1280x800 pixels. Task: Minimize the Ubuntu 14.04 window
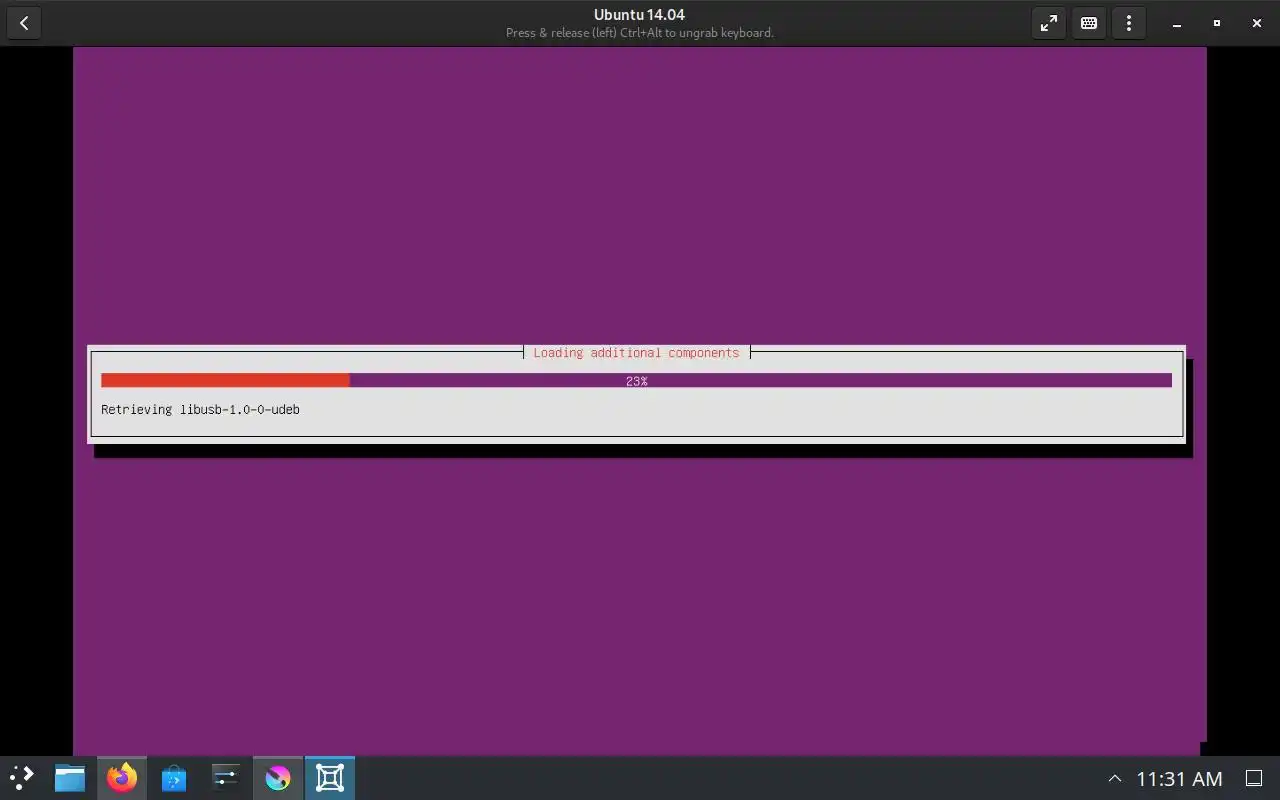pyautogui.click(x=1177, y=23)
